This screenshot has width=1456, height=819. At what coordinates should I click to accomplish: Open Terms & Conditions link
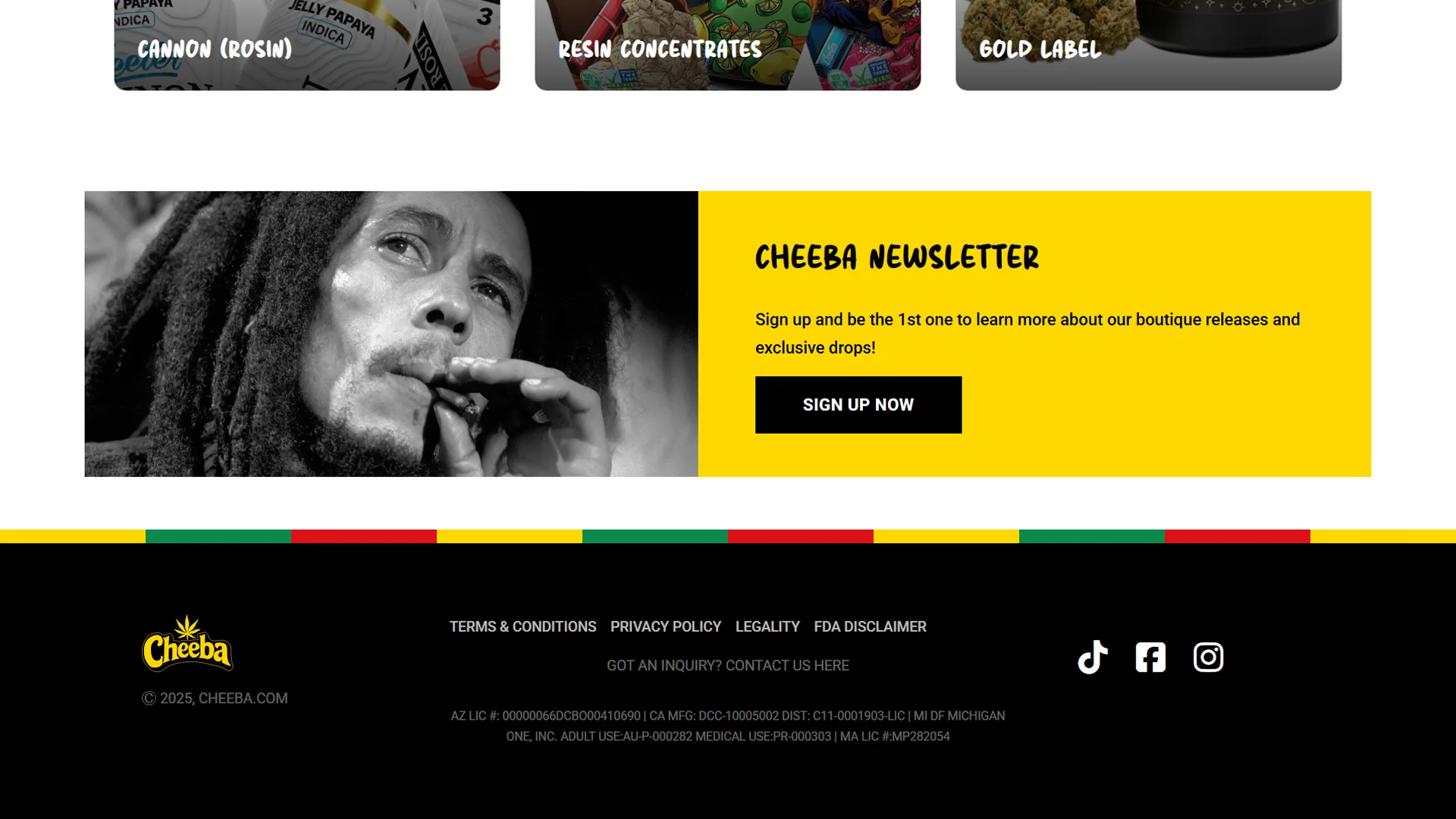pyautogui.click(x=522, y=626)
